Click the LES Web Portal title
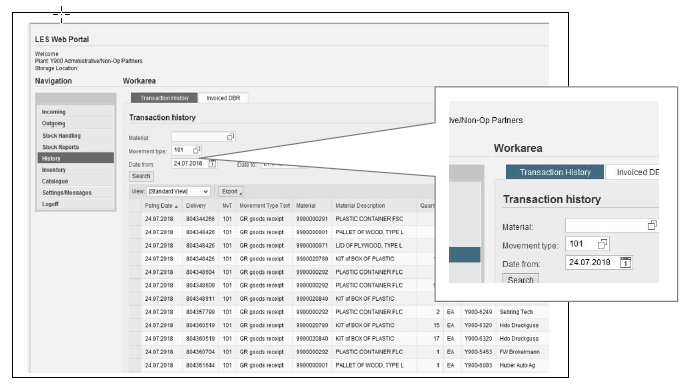Image resolution: width=695 pixels, height=387 pixels. tap(62, 39)
